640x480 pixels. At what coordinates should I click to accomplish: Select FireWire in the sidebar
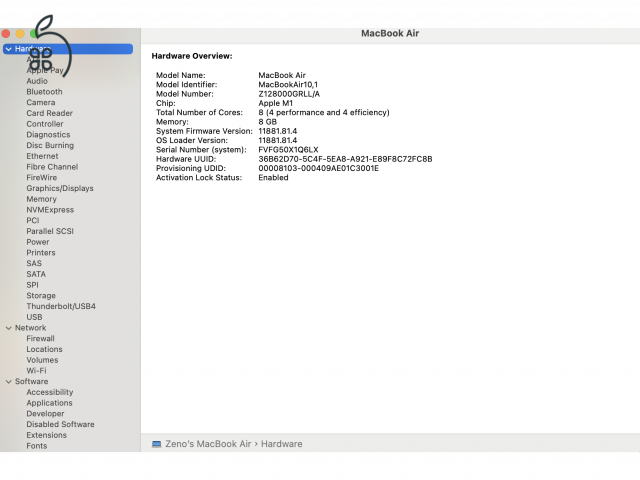click(42, 178)
